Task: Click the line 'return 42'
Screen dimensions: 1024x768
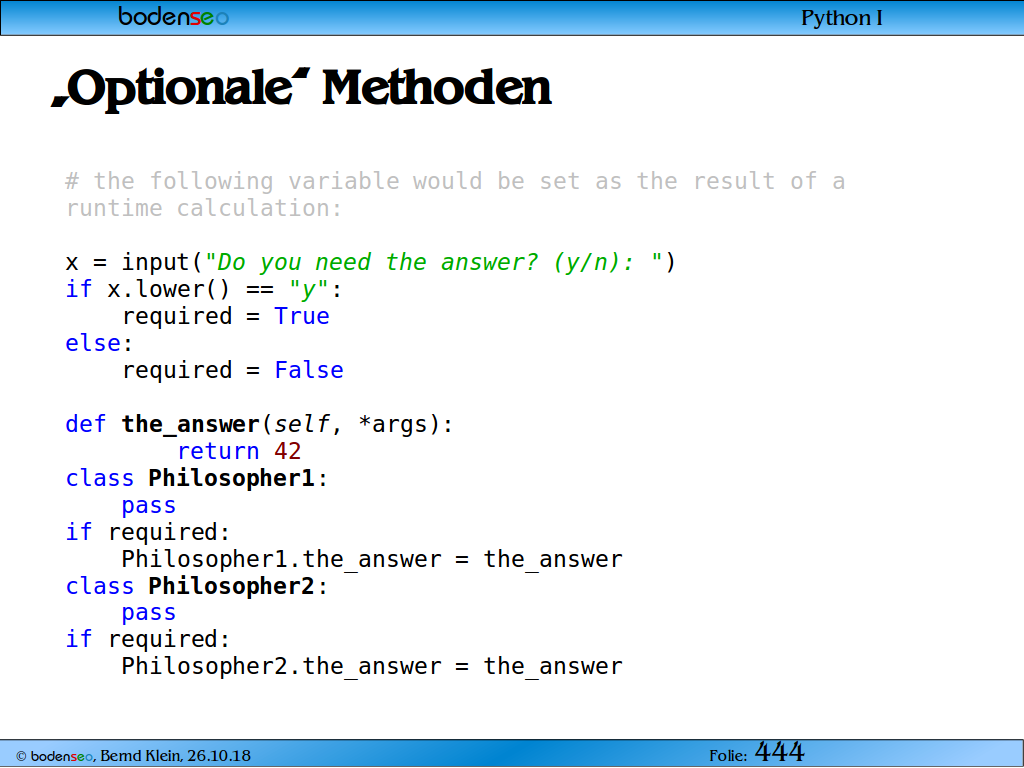Action: 239,451
